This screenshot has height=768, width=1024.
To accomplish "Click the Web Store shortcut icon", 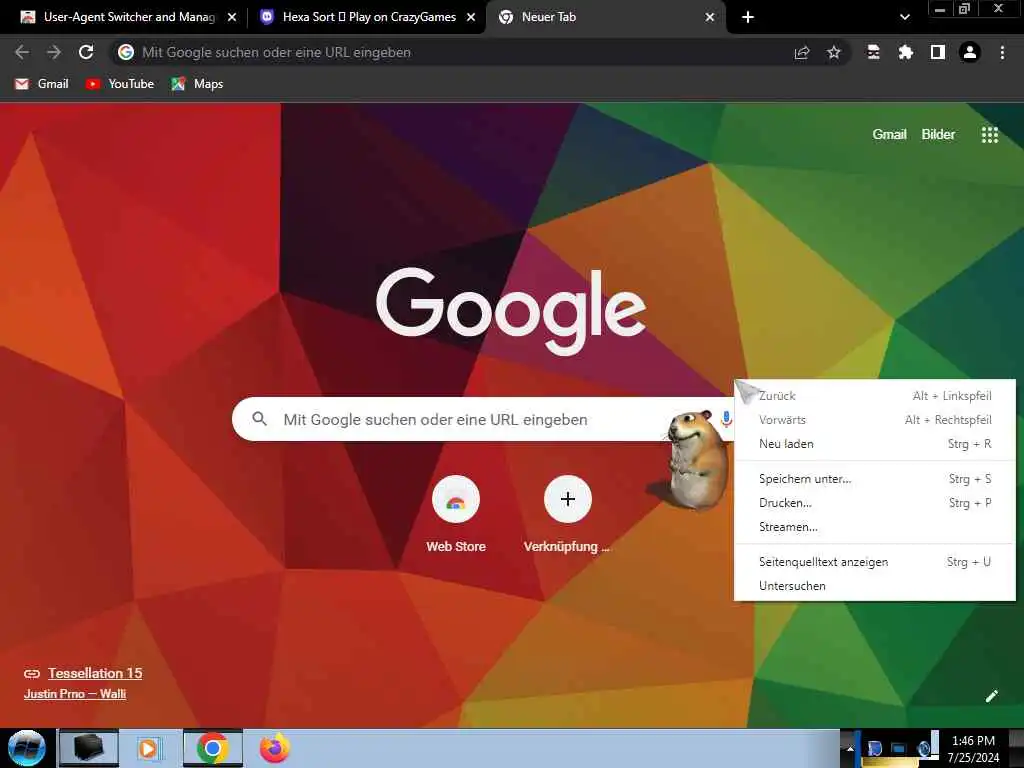I will coord(456,500).
